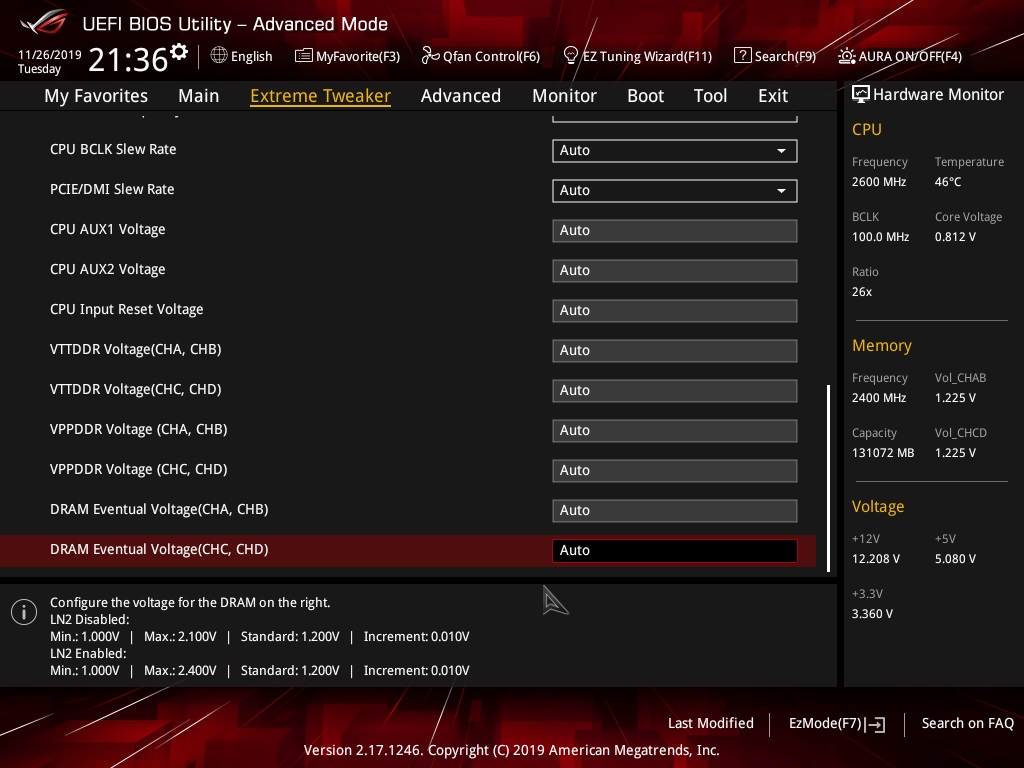Open the Monitor tab
This screenshot has width=1024, height=768.
(564, 96)
